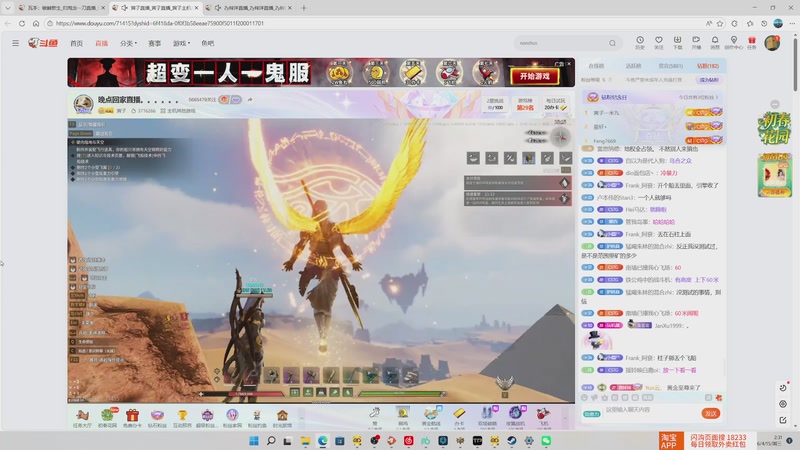Open a new browser tab
Screen dimensions: 800x450
(x=304, y=8)
